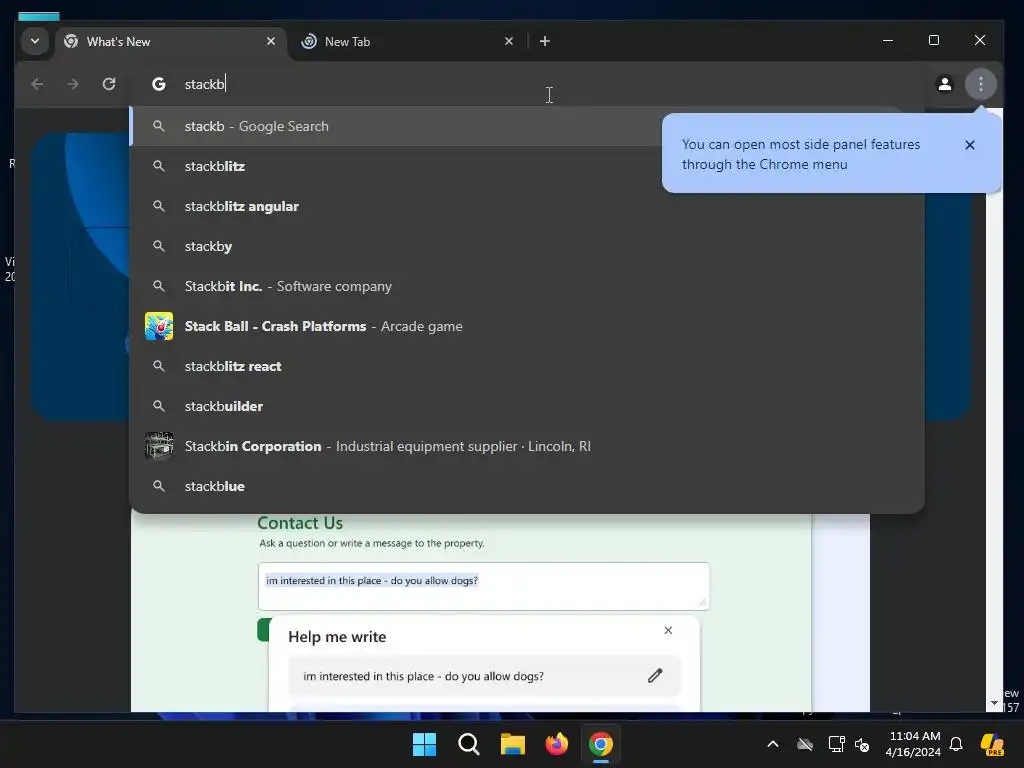Click the OneDrive cloud tray icon
Image resolution: width=1024 pixels, height=768 pixels.
(x=805, y=744)
